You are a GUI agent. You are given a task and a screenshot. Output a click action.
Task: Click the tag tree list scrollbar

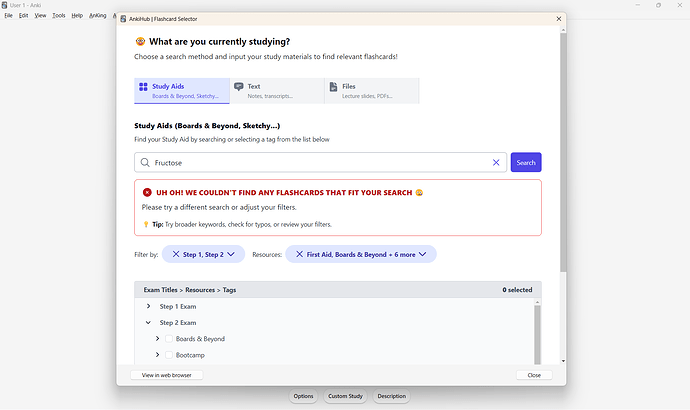tap(537, 334)
